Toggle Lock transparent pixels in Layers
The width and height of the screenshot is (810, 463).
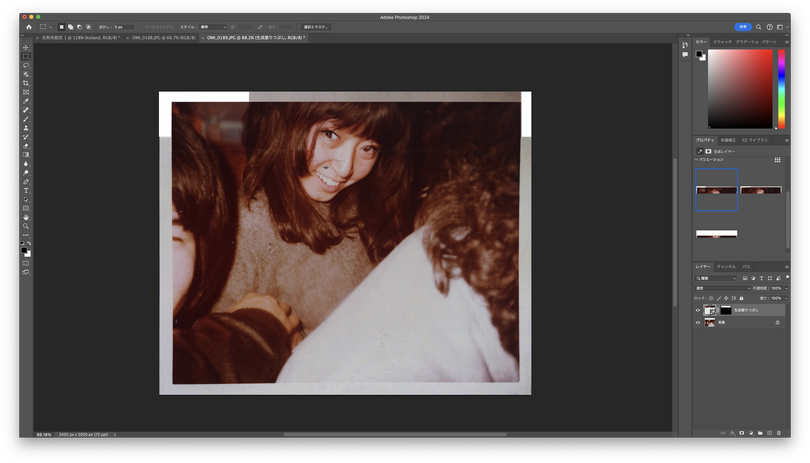pyautogui.click(x=711, y=298)
